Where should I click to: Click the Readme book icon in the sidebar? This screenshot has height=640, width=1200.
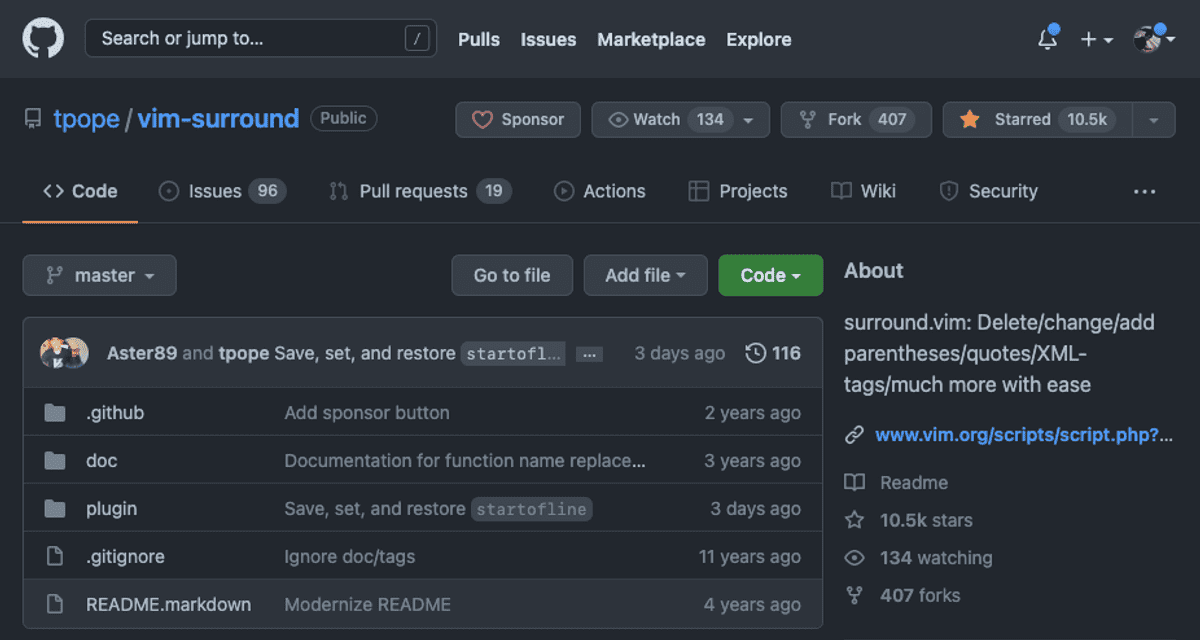coord(855,482)
